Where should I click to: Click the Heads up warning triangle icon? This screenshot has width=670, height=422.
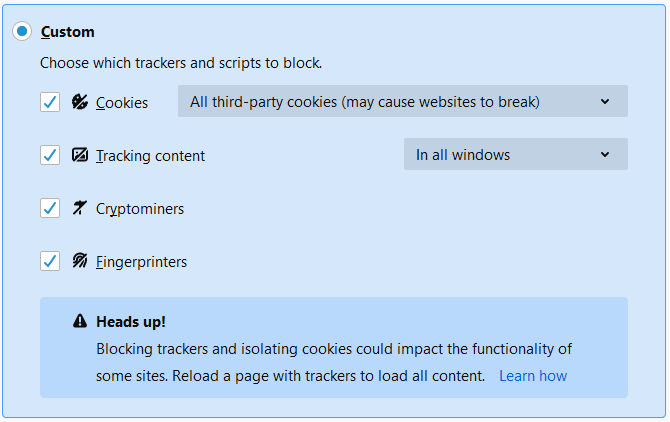pyautogui.click(x=80, y=322)
